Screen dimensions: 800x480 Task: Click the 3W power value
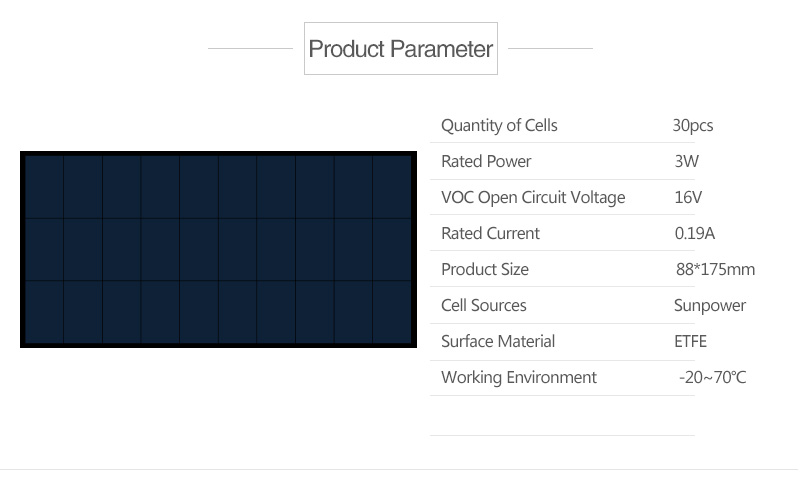tap(686, 161)
